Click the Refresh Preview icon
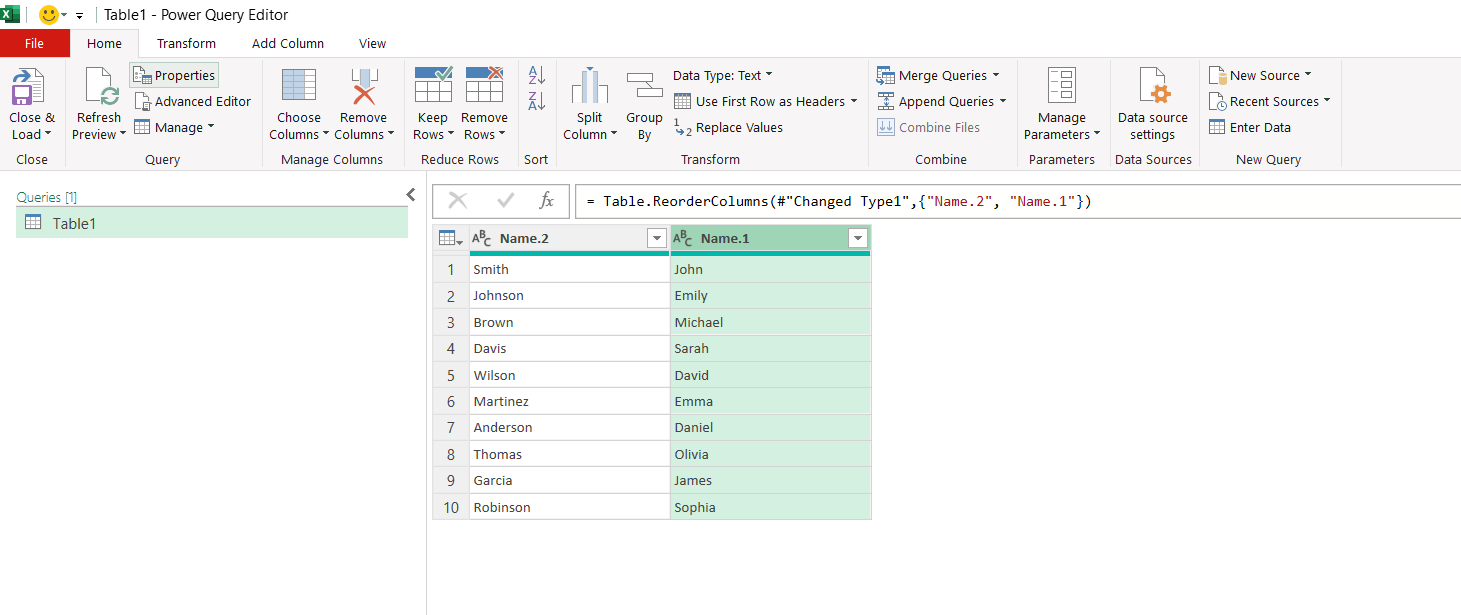 pos(100,87)
